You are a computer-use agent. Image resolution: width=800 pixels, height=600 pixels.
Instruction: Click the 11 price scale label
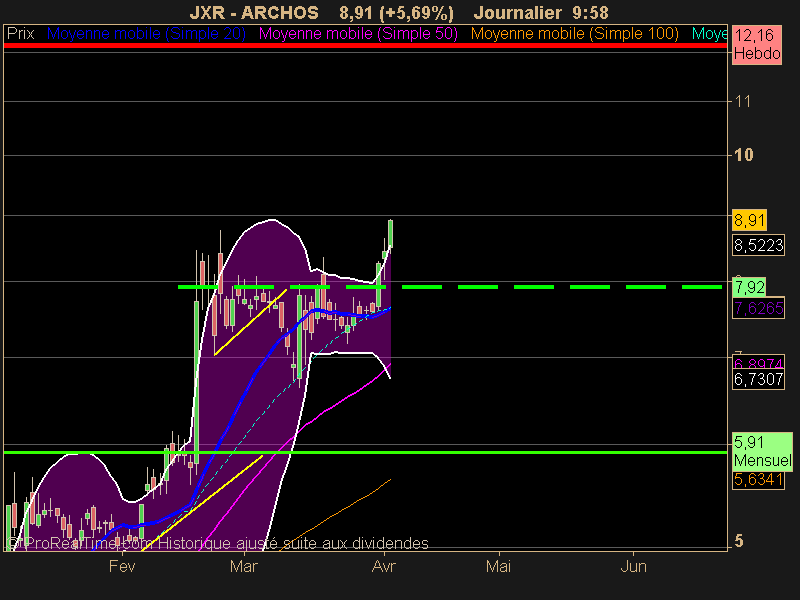(x=743, y=102)
